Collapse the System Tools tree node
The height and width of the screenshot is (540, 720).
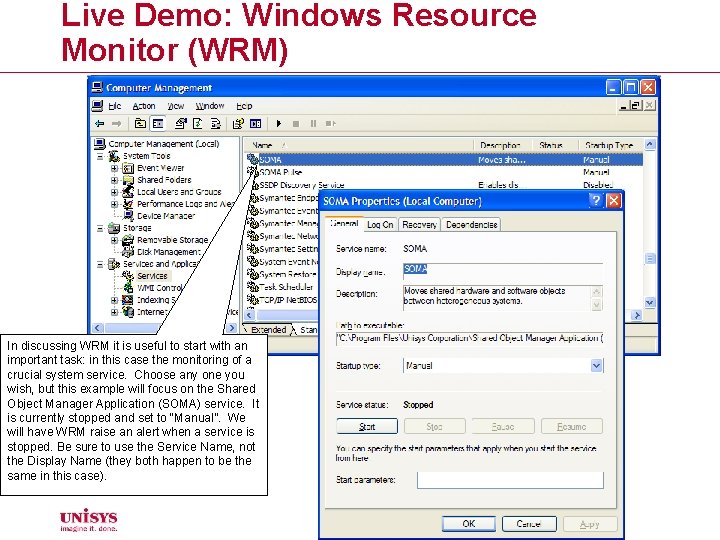pos(100,157)
